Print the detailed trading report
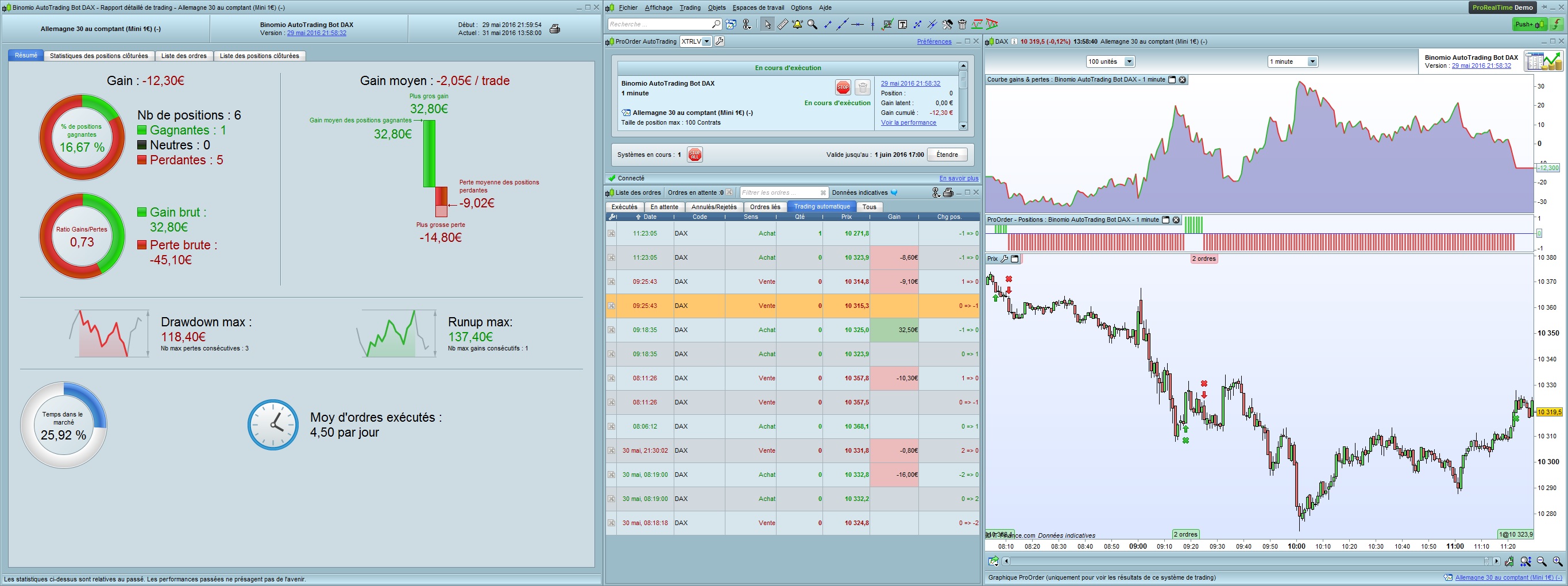1568x586 pixels. (554, 29)
